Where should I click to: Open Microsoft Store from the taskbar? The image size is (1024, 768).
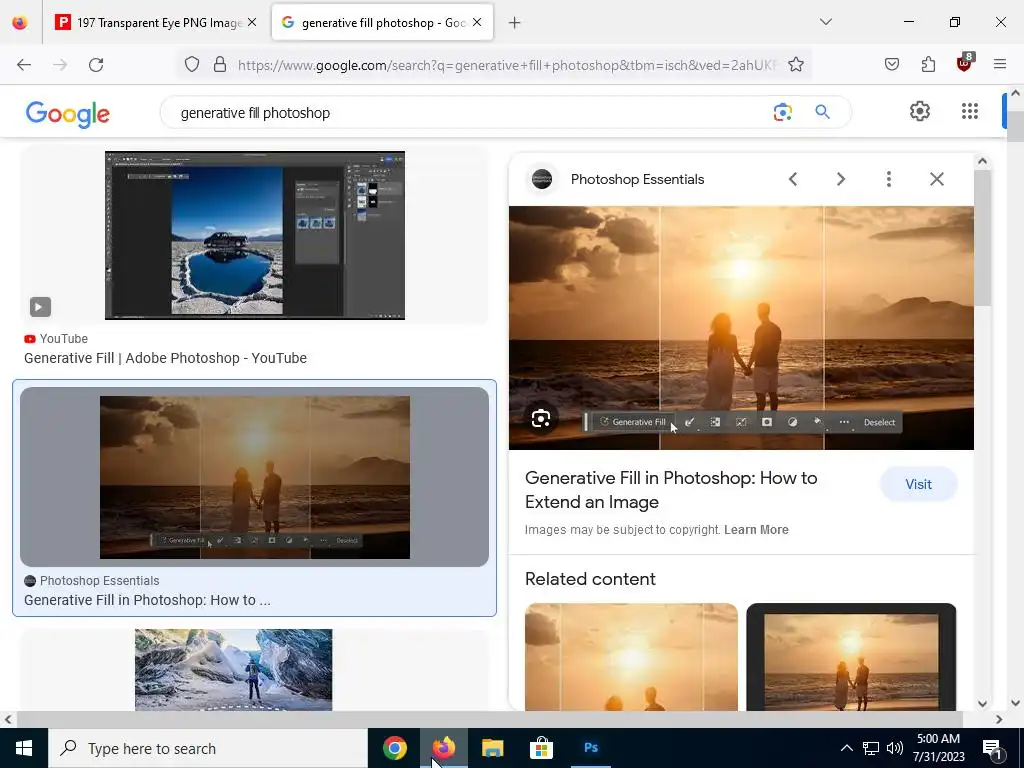pyautogui.click(x=541, y=748)
